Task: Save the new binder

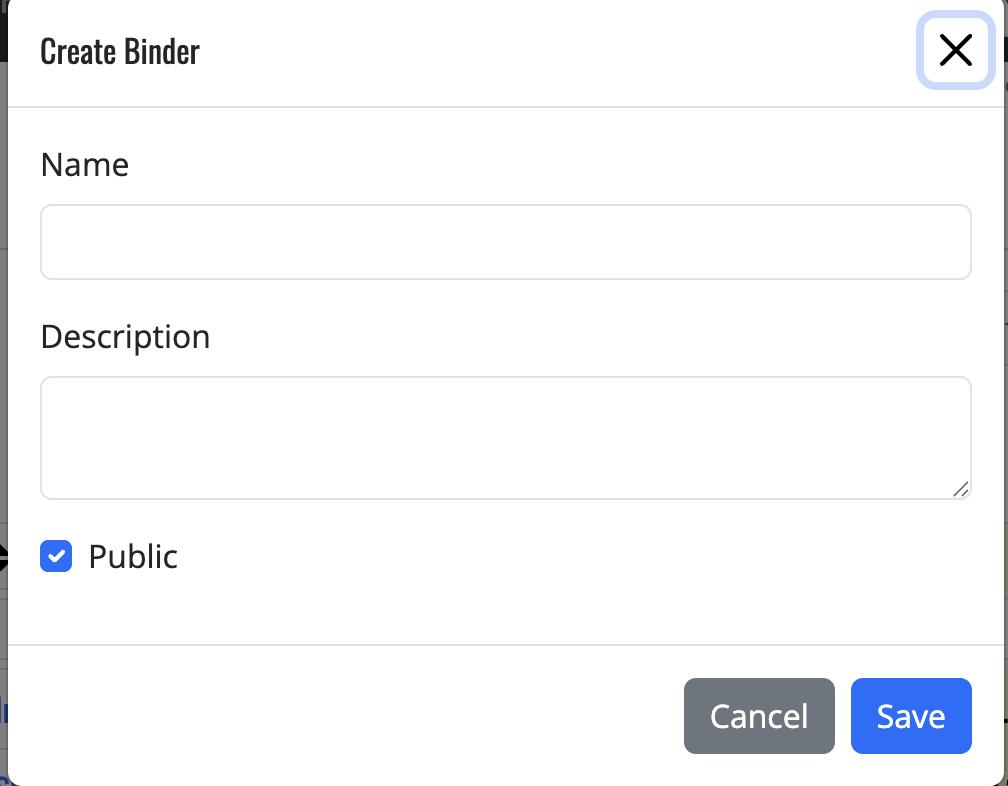Action: (910, 716)
